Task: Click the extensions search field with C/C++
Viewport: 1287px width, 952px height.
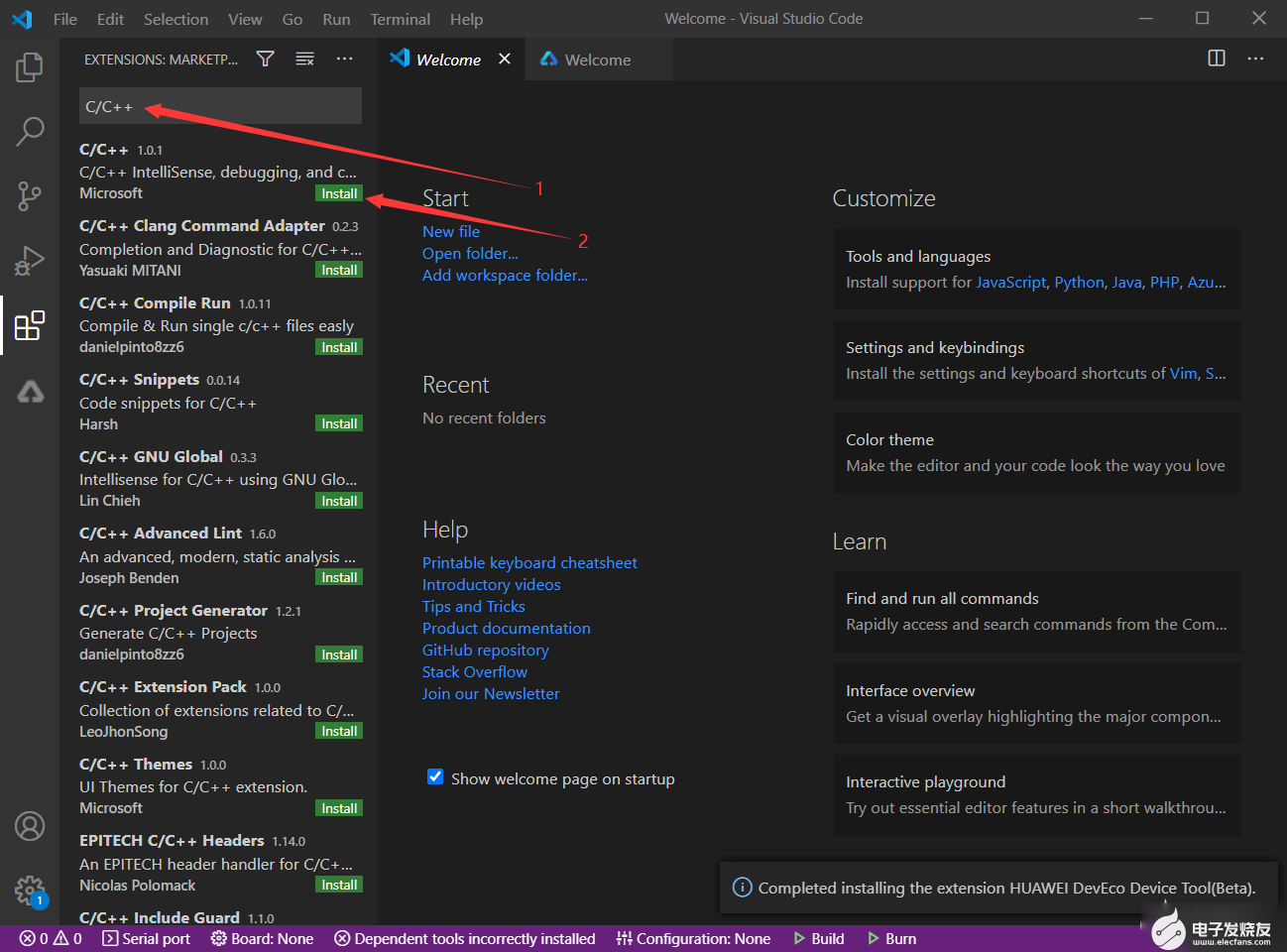Action: pos(220,106)
